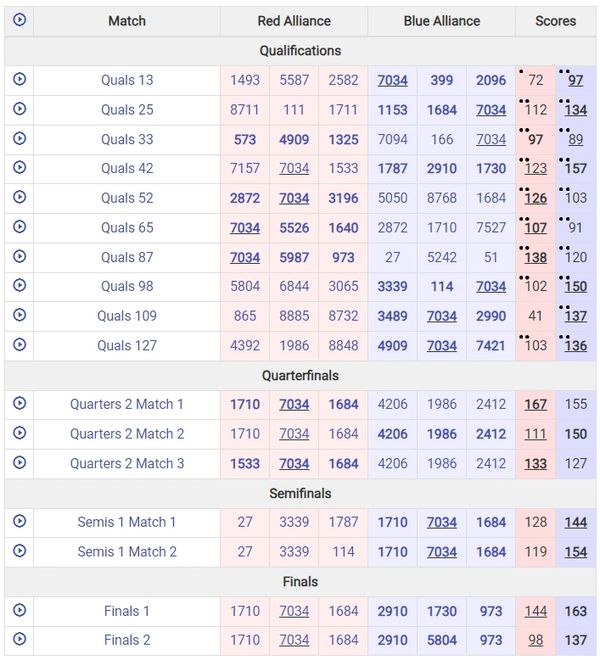Viewport: 600px width, 660px height.
Task: Open the Quals 42 match link
Action: click(x=127, y=169)
